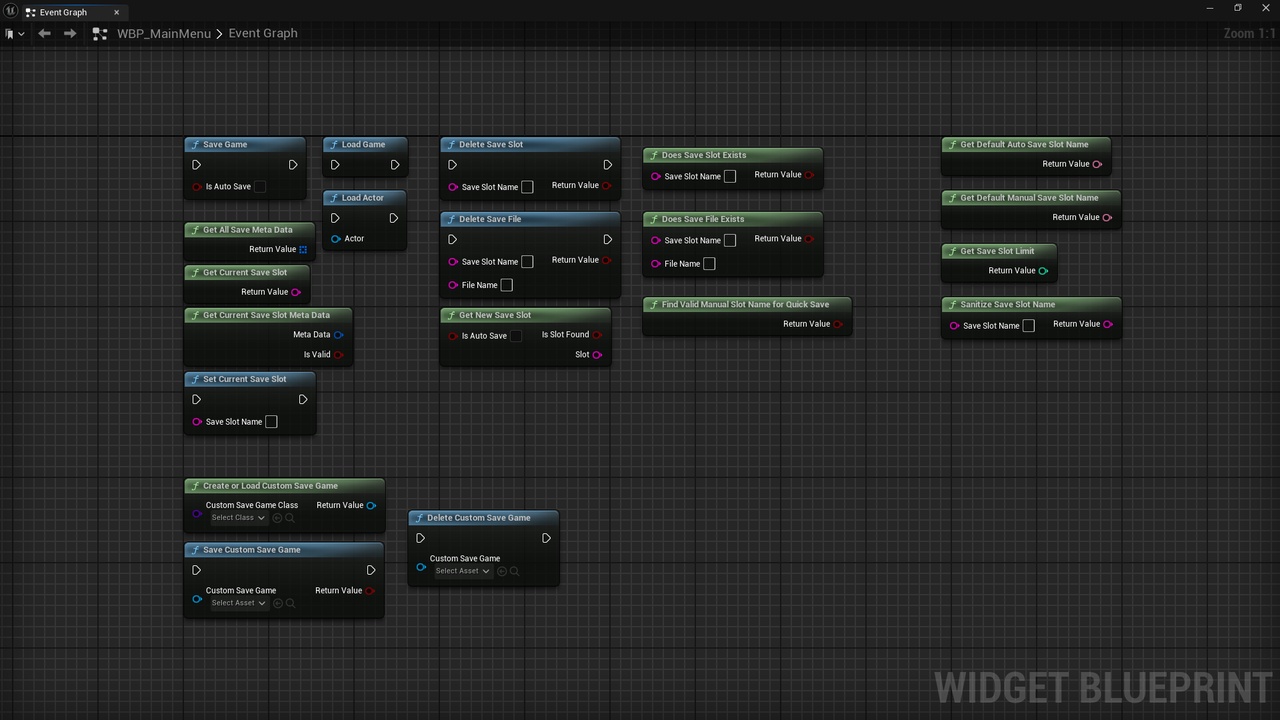Click Return Value pin on Find Valid Manual Slot Name
The width and height of the screenshot is (1280, 720).
click(838, 324)
